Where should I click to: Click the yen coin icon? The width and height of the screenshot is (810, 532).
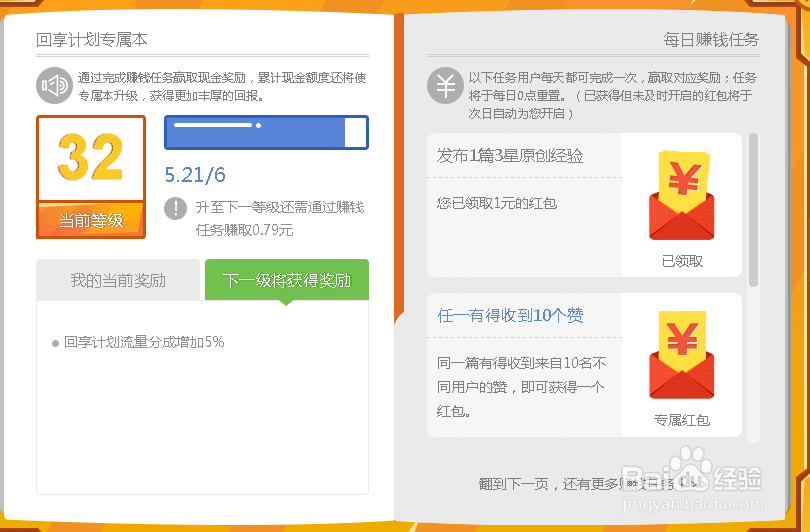(444, 85)
